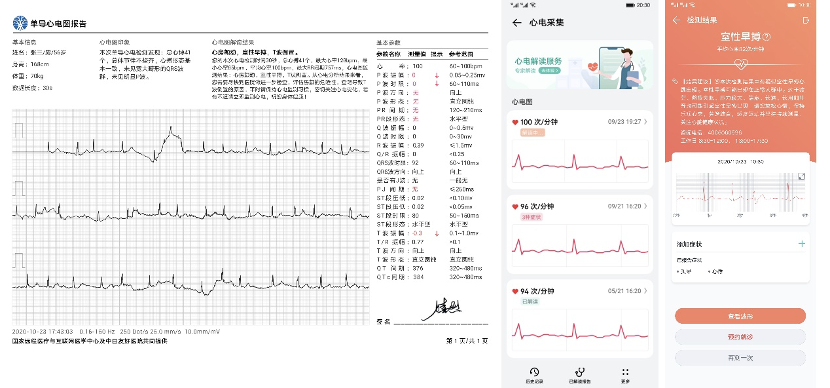The image size is (830, 388).
Task: Click red down arrow on T波振幅 row
Action: coord(437,233)
